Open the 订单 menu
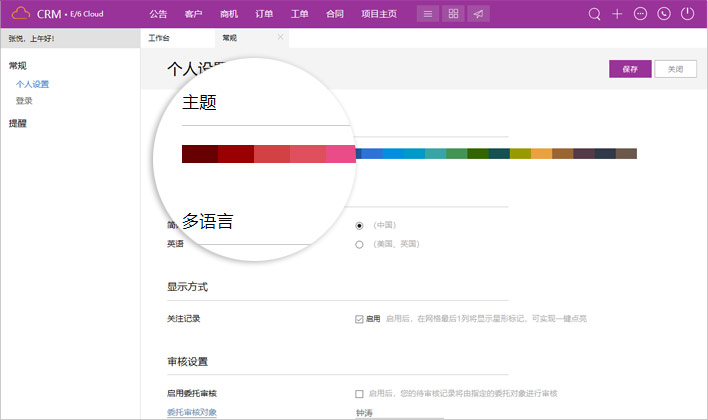The height and width of the screenshot is (420, 708). click(x=264, y=14)
